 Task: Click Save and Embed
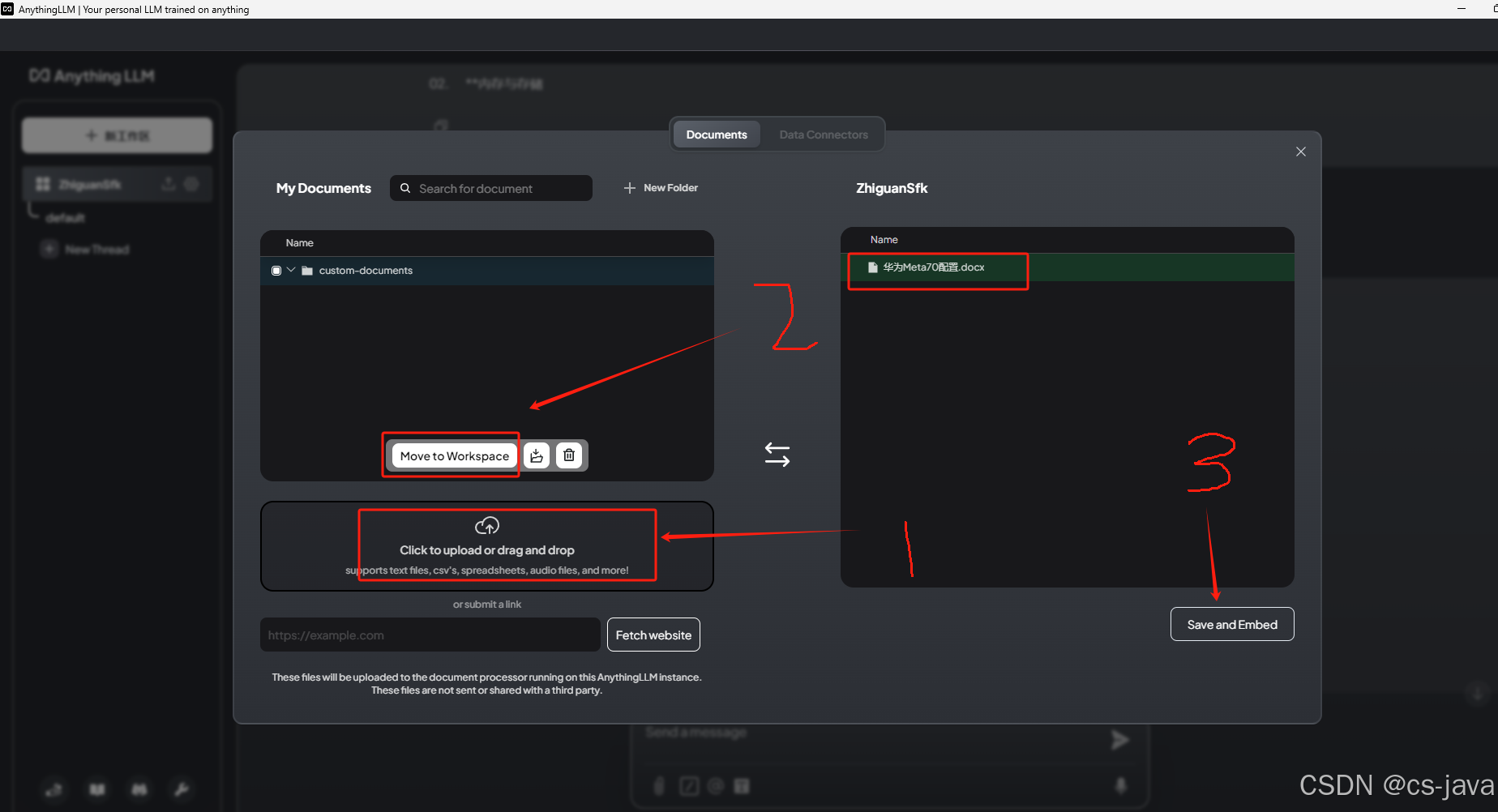(1232, 624)
